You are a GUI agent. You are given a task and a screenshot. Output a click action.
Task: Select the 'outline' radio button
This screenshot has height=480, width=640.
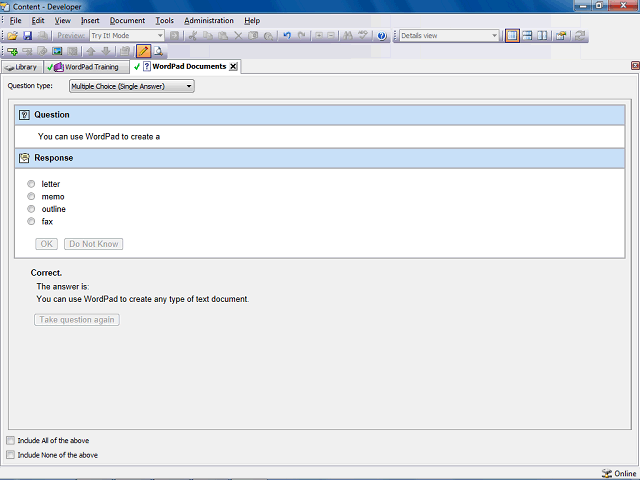[x=31, y=209]
